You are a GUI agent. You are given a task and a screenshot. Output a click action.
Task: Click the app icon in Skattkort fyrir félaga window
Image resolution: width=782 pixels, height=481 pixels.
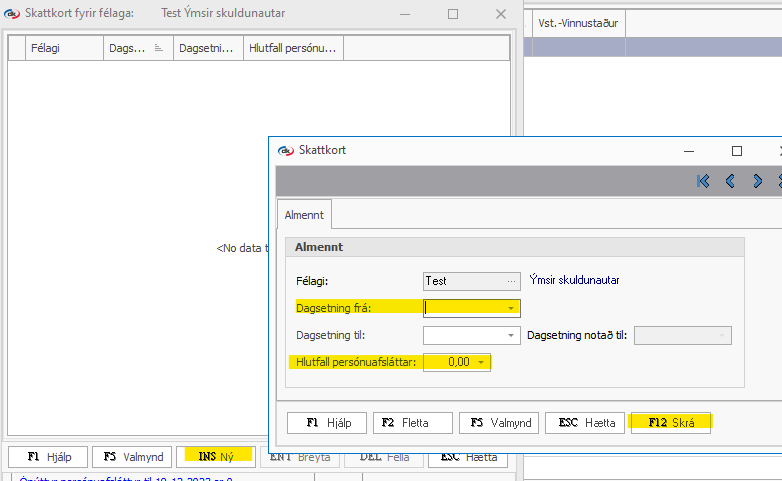click(12, 14)
